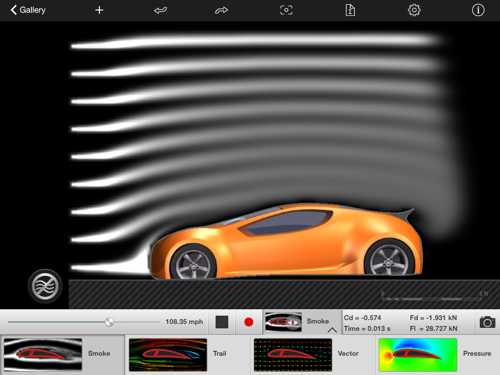Viewport: 500px width, 375px height.
Task: Select the orange car model
Action: point(287,242)
